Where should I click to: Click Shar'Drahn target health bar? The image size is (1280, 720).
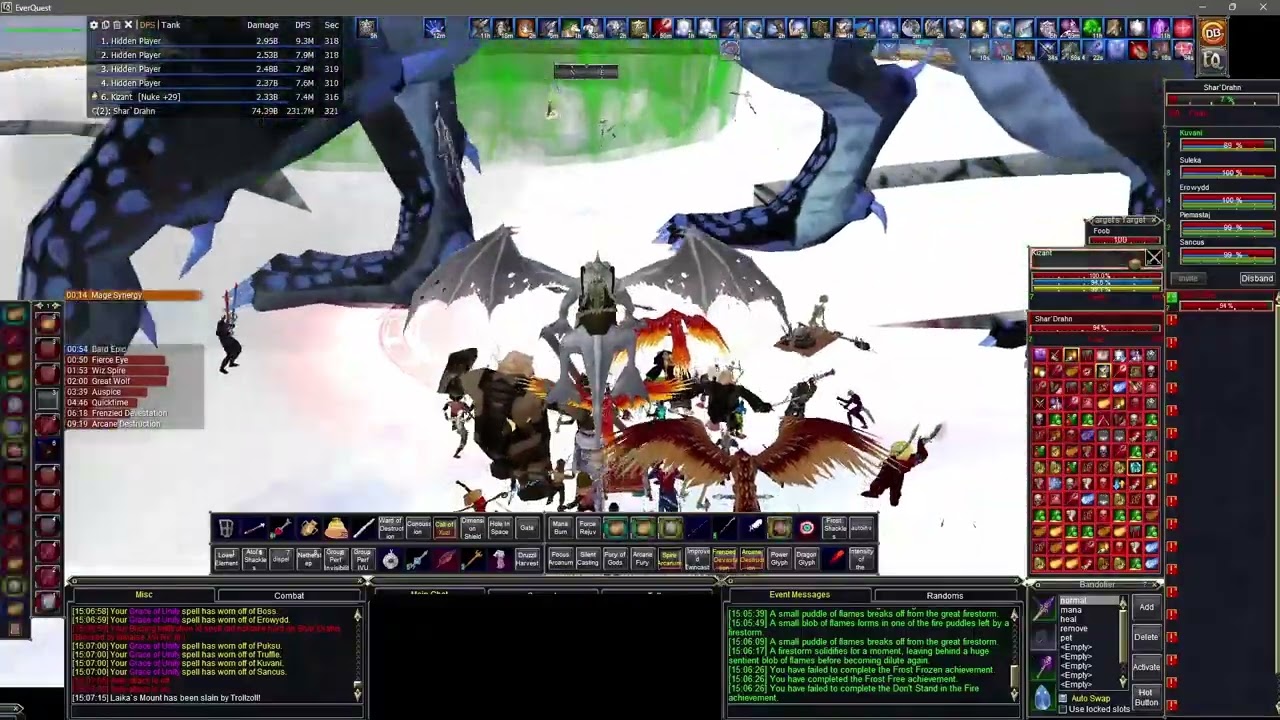[1096, 328]
